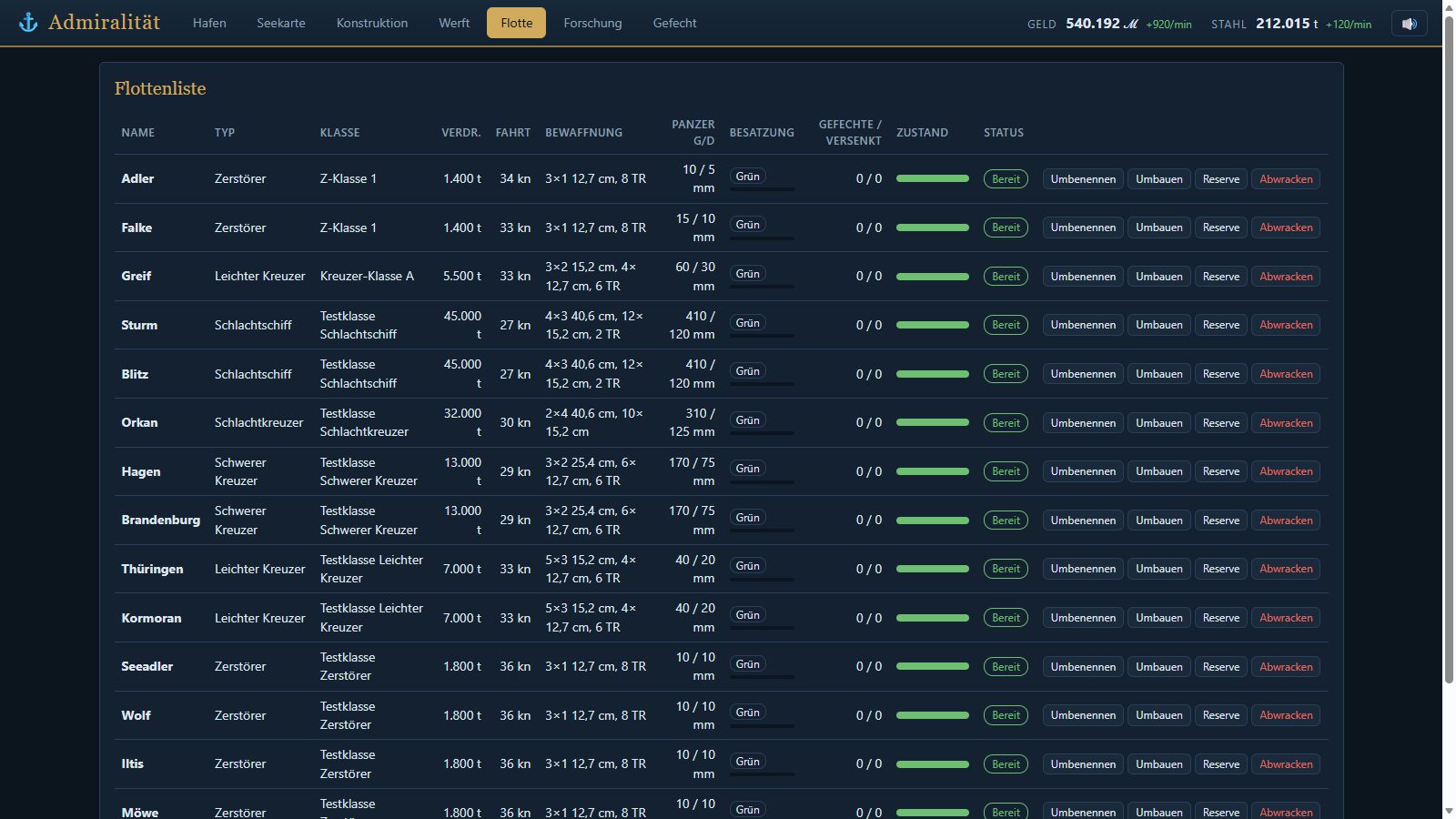Image resolution: width=1456 pixels, height=819 pixels.
Task: Scrap the battleship Sturm with Abwracken
Action: (x=1286, y=325)
